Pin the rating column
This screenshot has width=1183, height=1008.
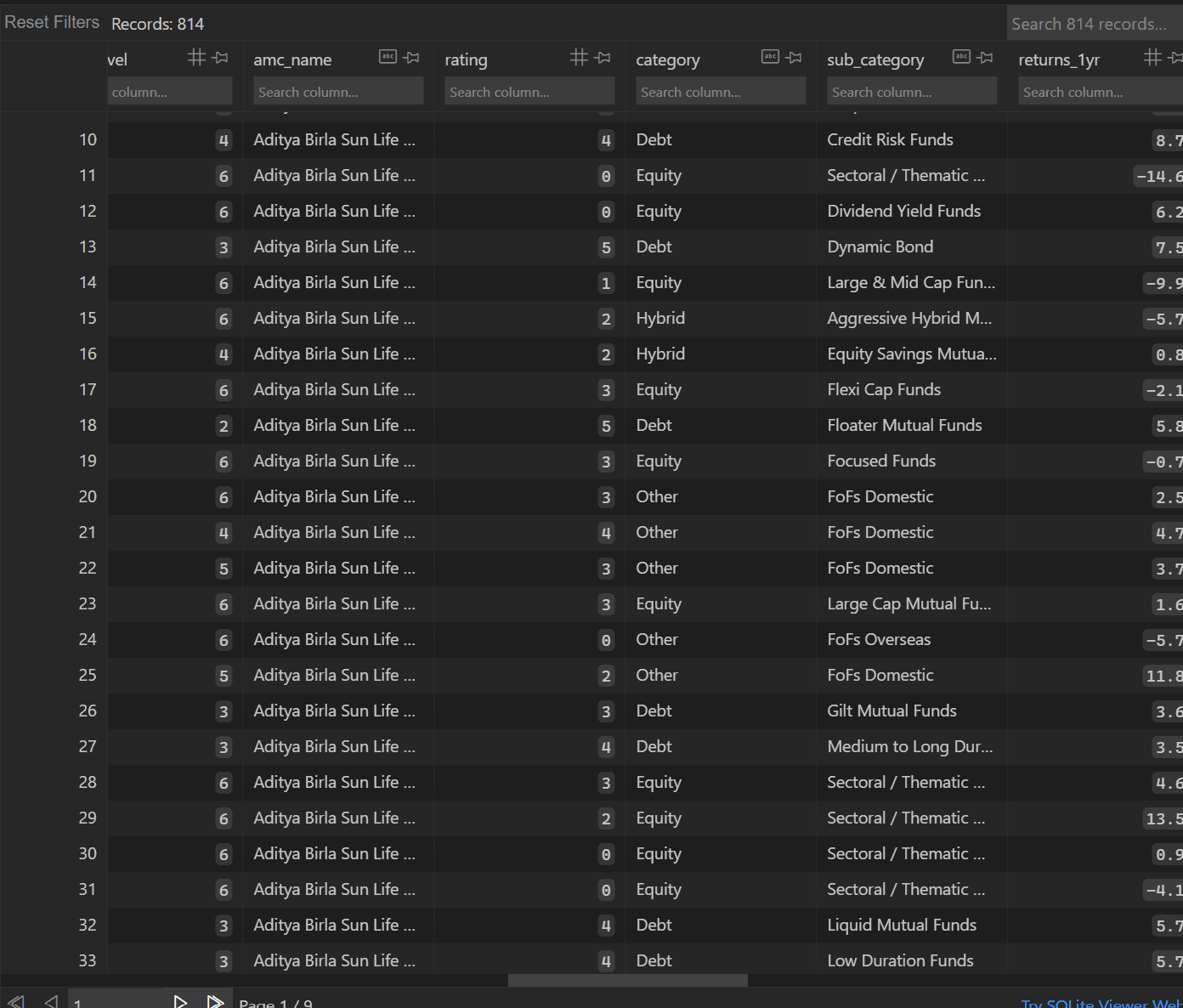[603, 58]
